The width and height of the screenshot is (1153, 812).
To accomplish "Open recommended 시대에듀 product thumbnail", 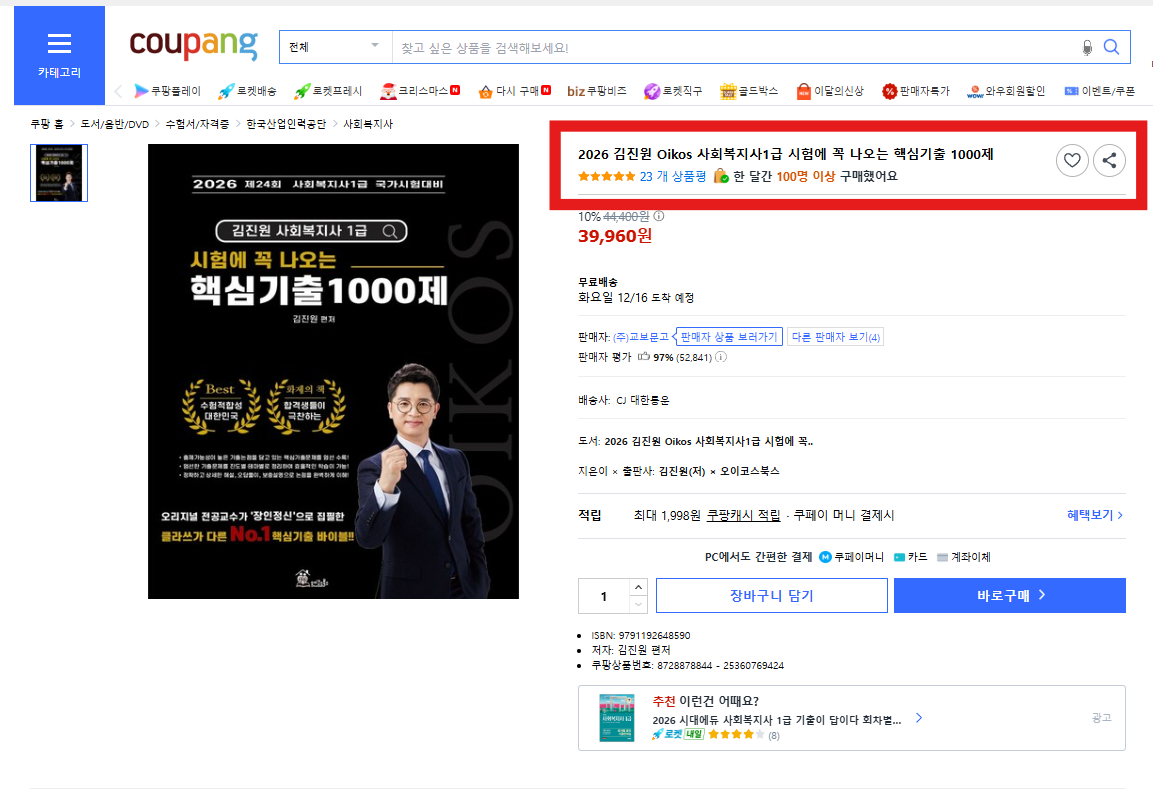I will click(x=617, y=717).
